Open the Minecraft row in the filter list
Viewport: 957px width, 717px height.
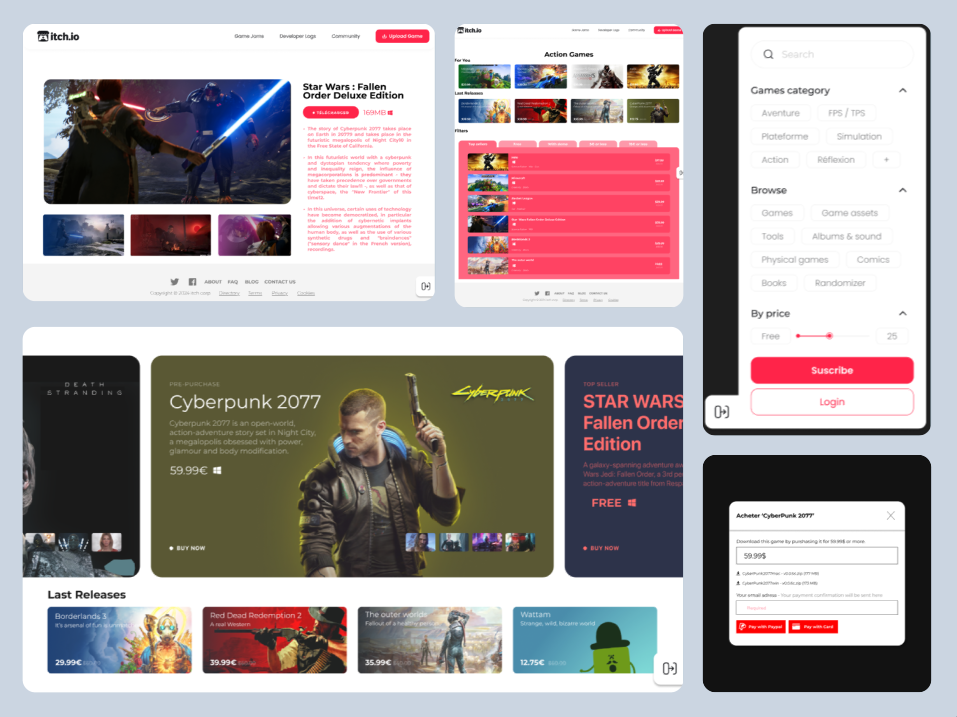pos(568,182)
